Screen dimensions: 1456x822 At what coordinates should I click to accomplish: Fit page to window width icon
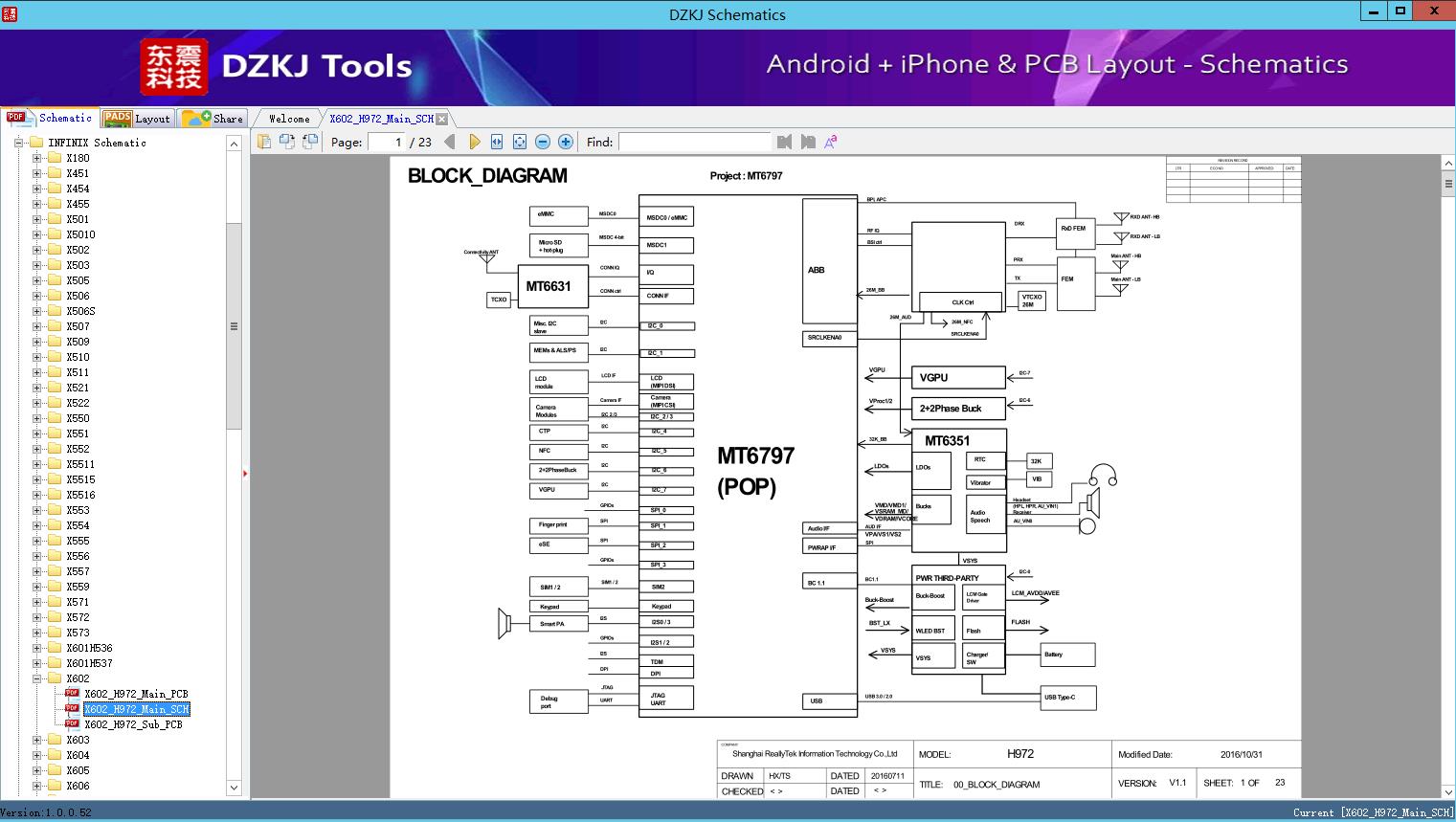[496, 141]
